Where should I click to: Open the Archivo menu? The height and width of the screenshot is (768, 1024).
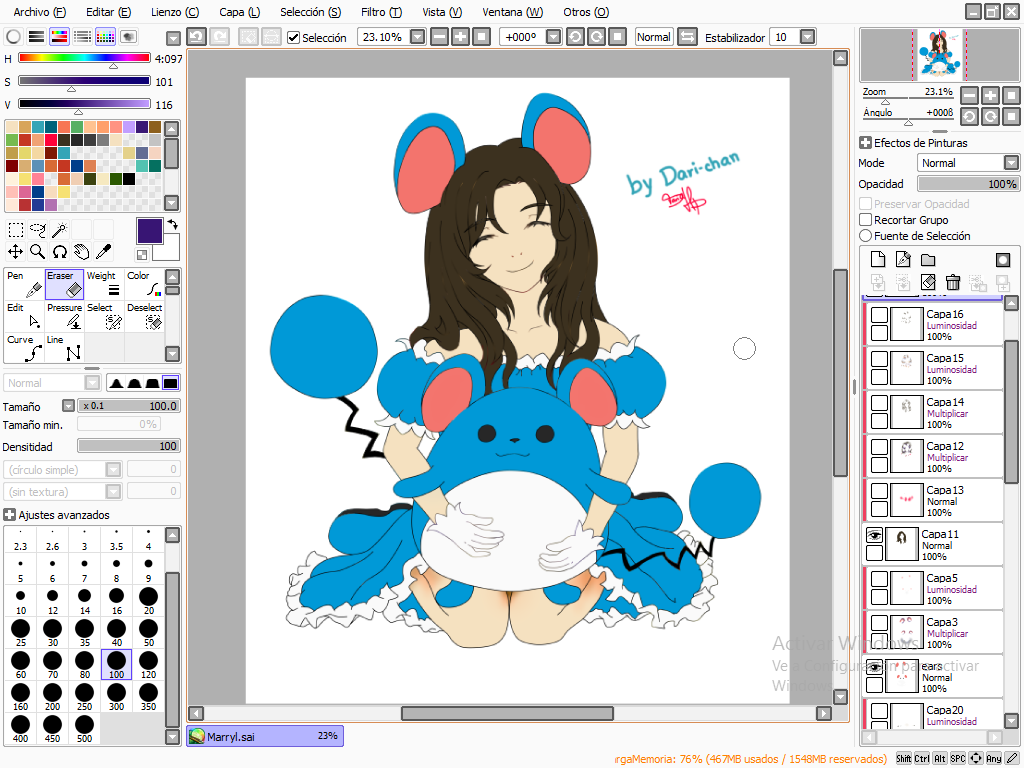point(40,12)
